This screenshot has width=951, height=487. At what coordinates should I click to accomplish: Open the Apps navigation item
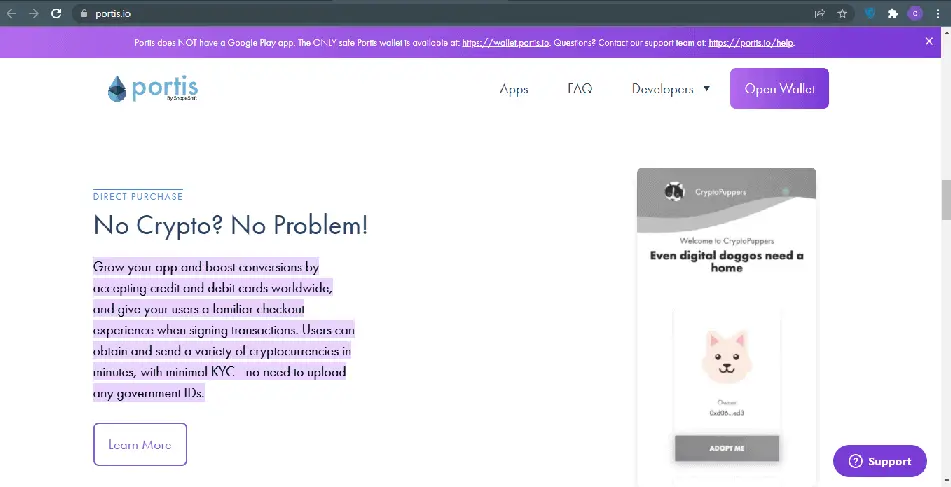click(x=514, y=89)
